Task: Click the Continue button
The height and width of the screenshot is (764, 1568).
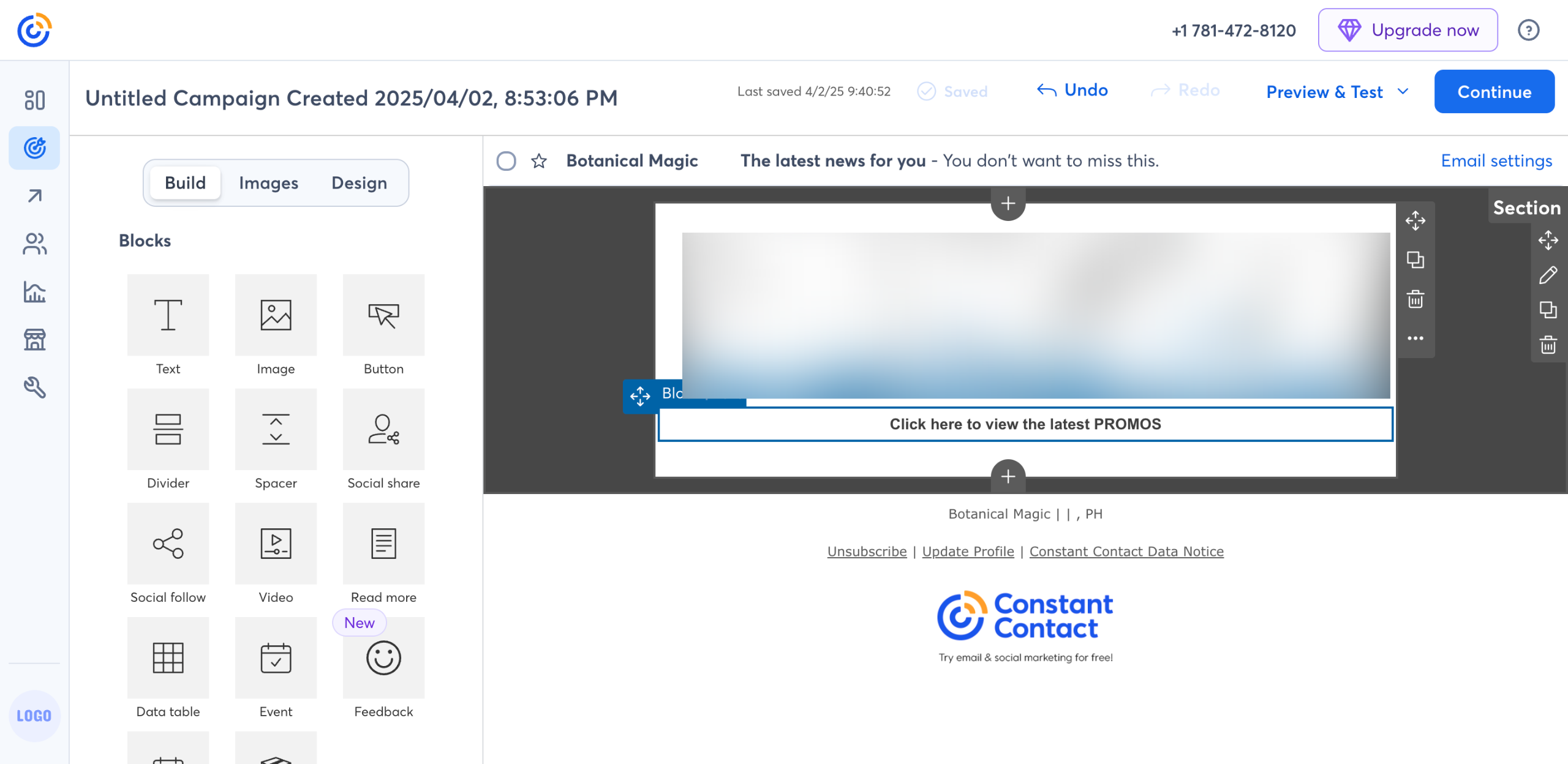Action: (x=1494, y=92)
